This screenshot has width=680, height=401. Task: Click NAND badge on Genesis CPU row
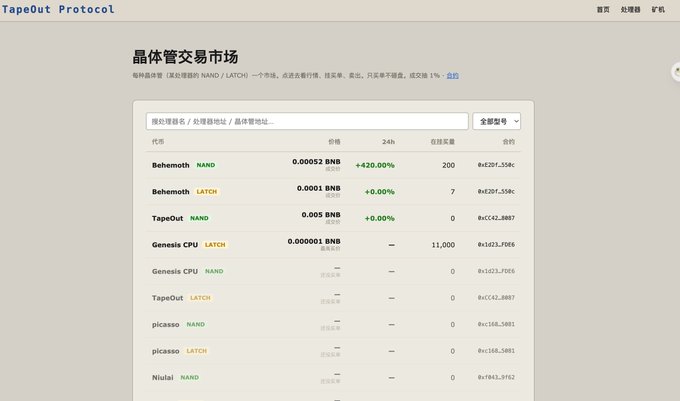tap(214, 271)
